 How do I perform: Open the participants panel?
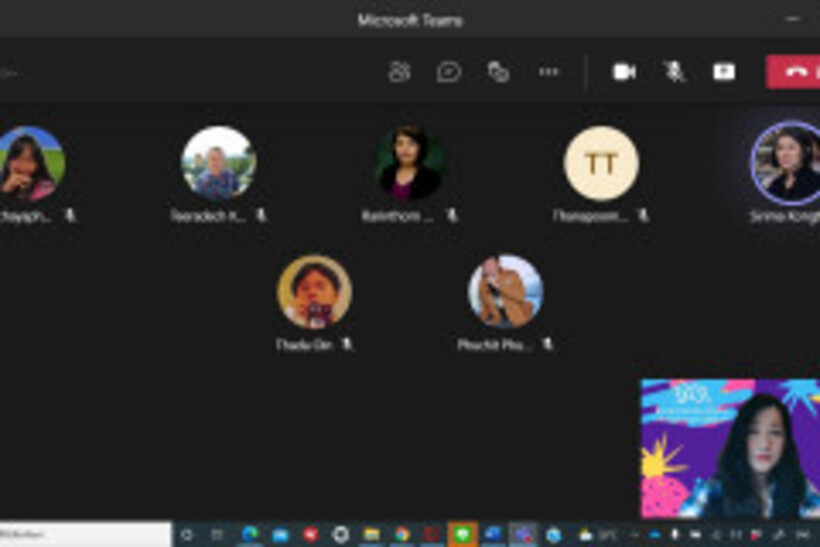399,72
